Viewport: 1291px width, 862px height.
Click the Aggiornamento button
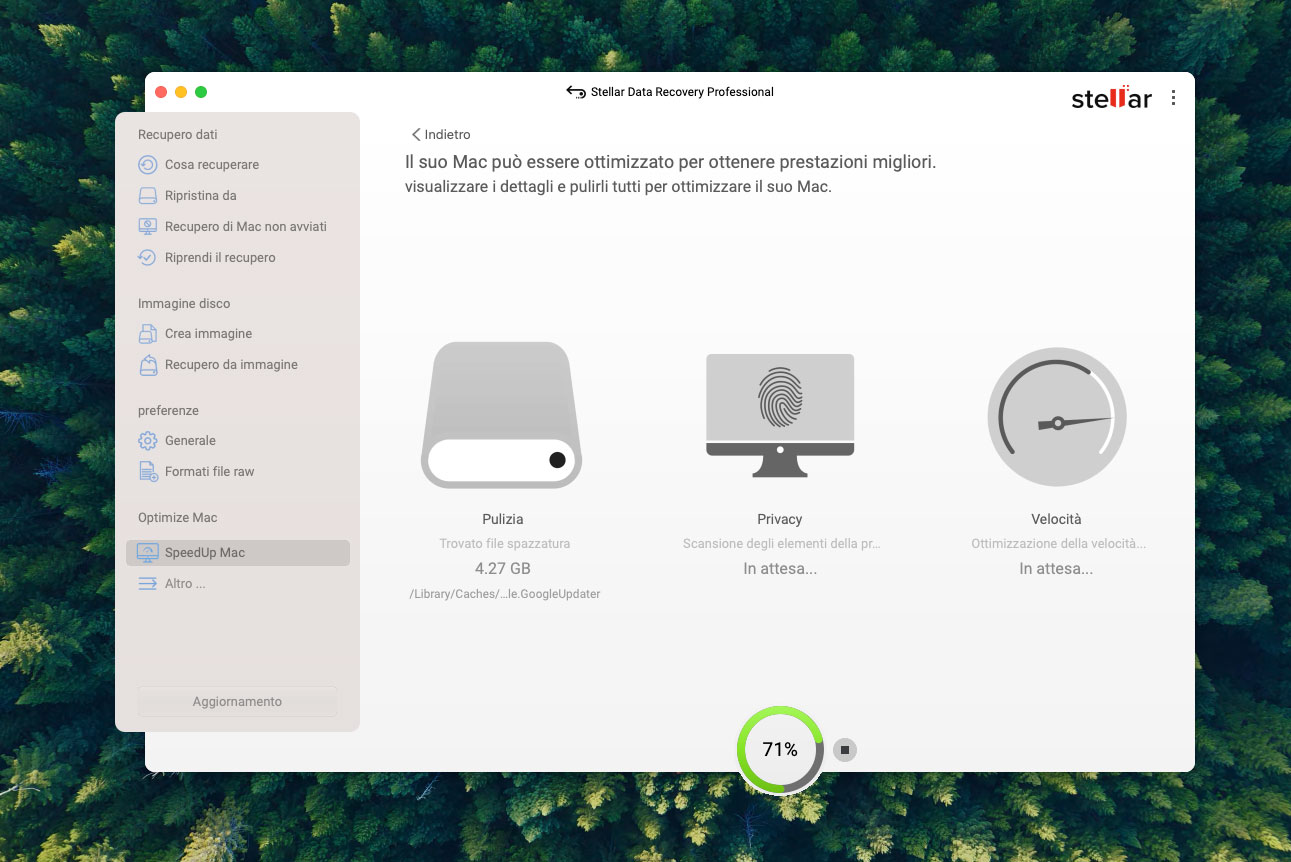(237, 702)
